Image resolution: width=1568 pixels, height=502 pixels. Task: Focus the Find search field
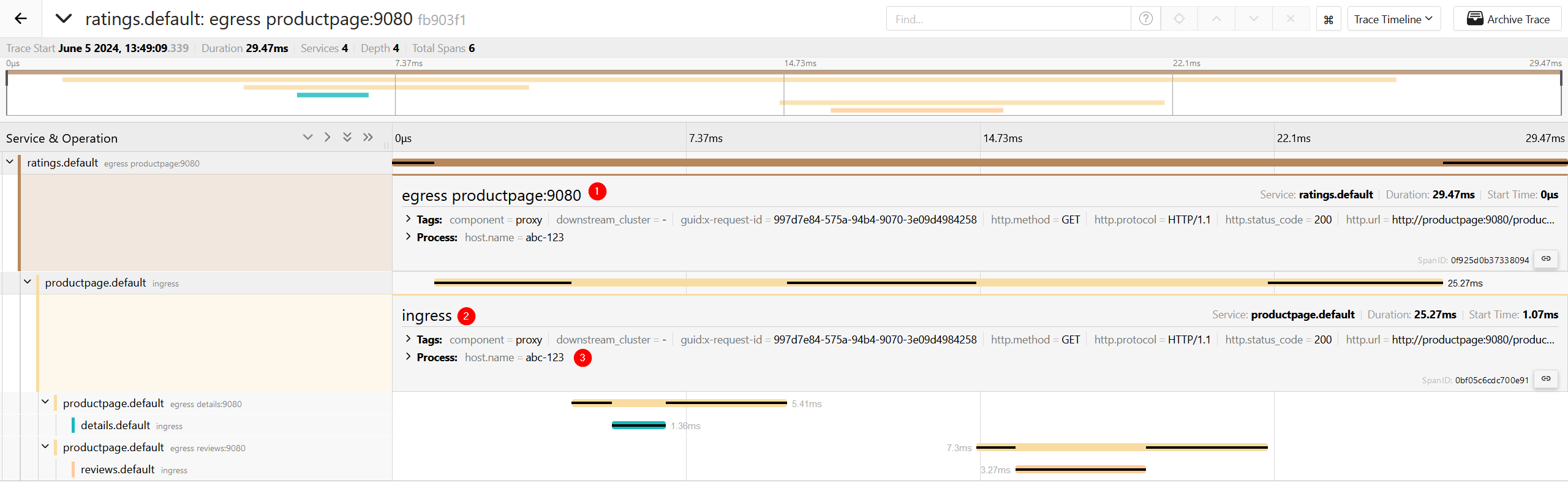[1008, 19]
